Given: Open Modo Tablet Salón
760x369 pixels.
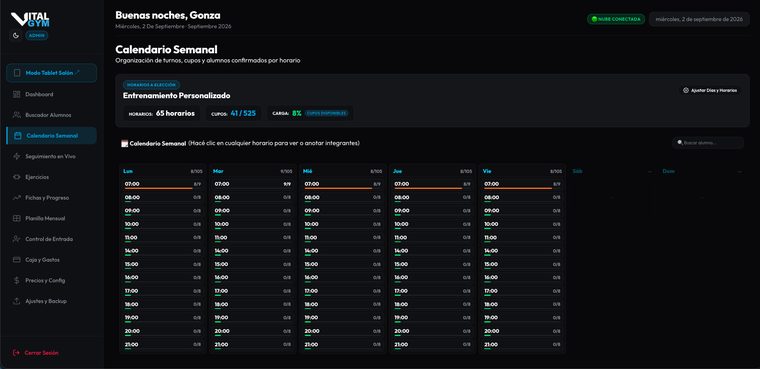Looking at the screenshot, I should [51, 73].
